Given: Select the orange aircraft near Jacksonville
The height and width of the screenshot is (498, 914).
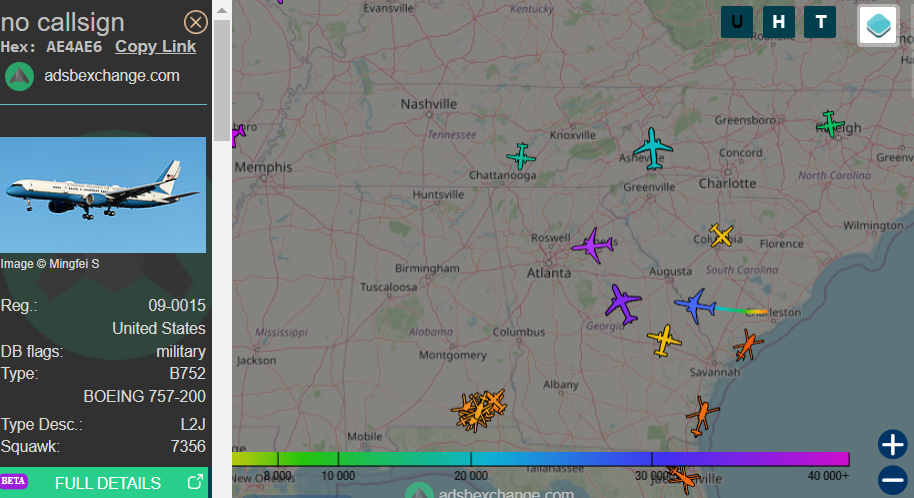Looking at the screenshot, I should 682,477.
